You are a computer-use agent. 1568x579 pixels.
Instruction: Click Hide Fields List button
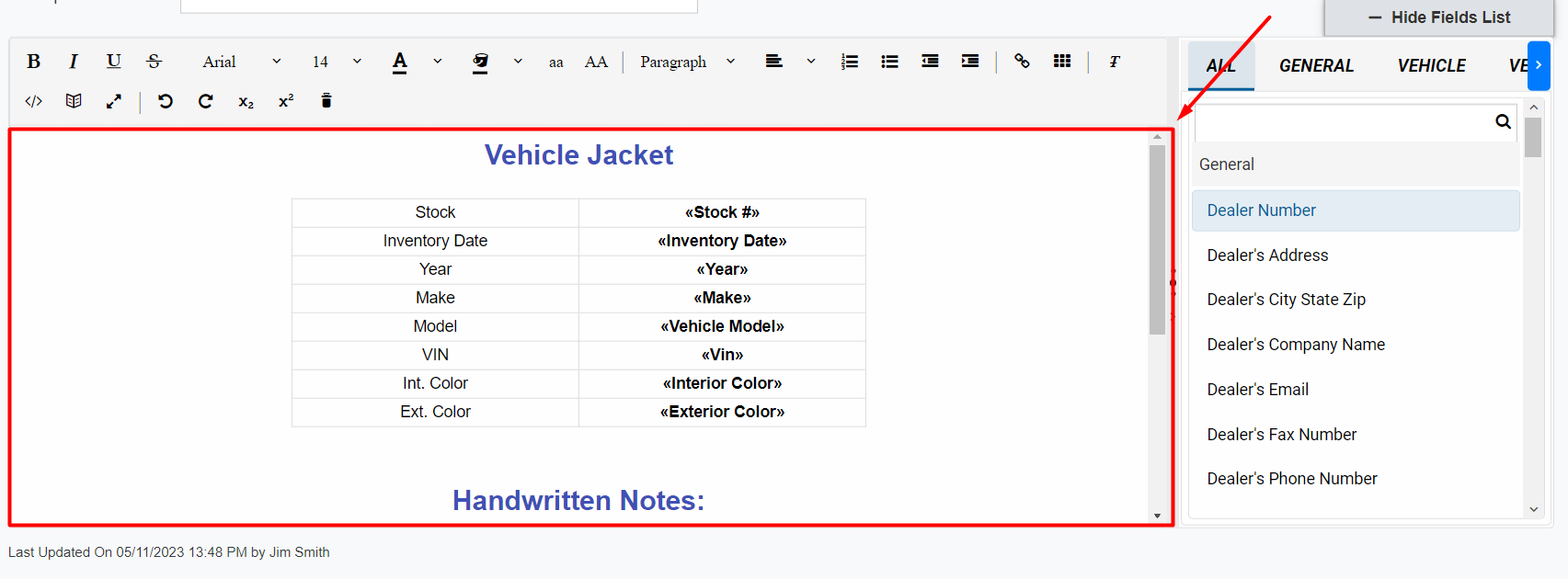[1439, 17]
